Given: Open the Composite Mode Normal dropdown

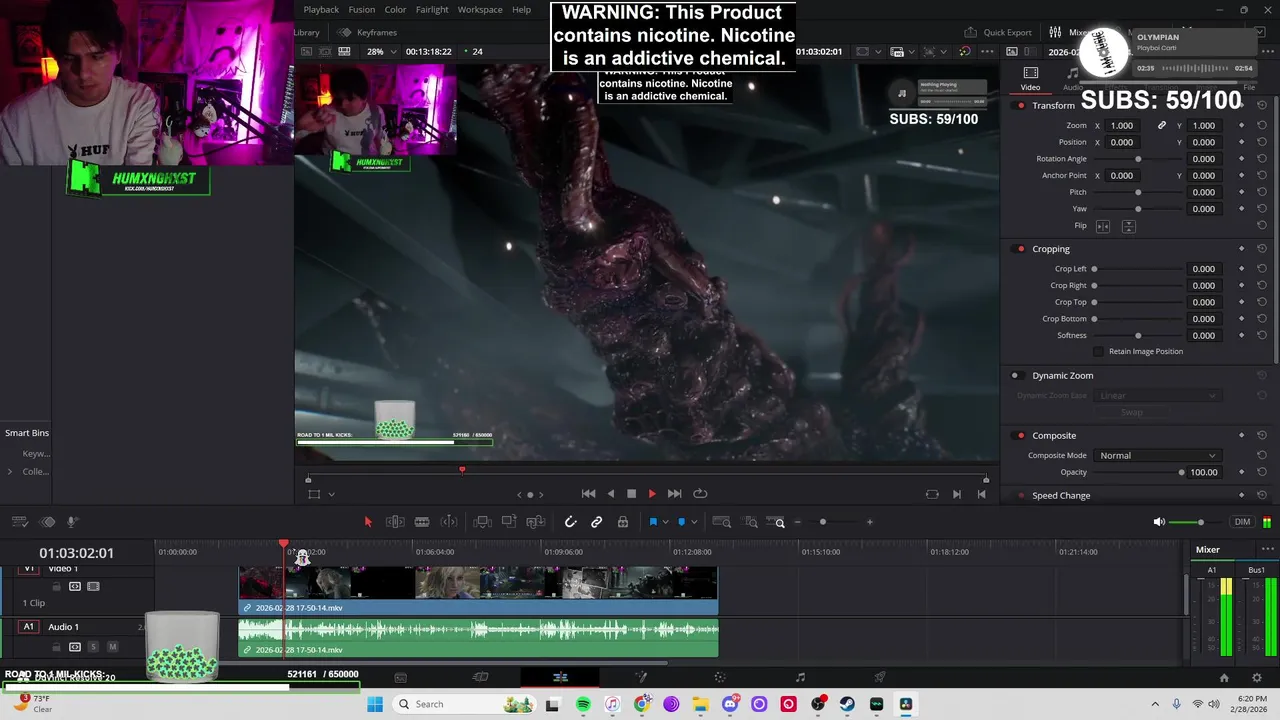Looking at the screenshot, I should coord(1157,456).
